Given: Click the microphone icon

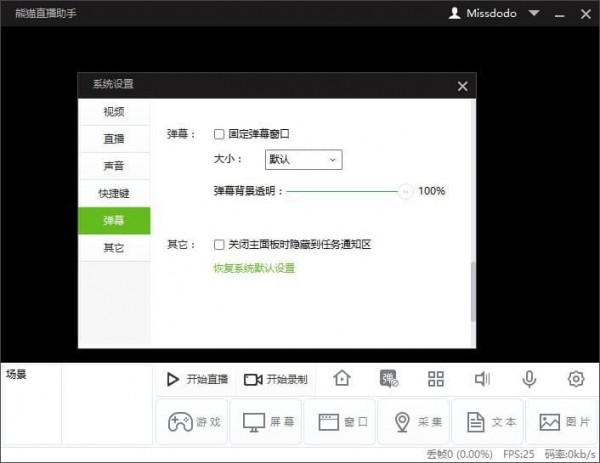Looking at the screenshot, I should [529, 379].
